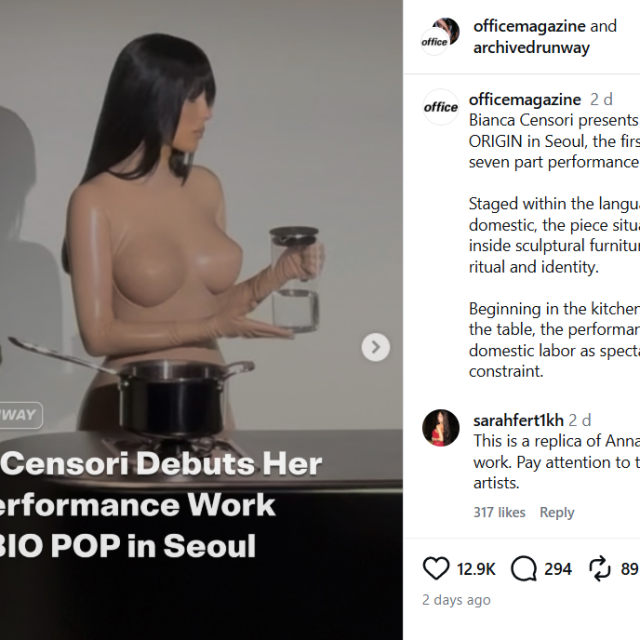Open comments via the speech bubble icon
The image size is (640, 640).
[524, 569]
